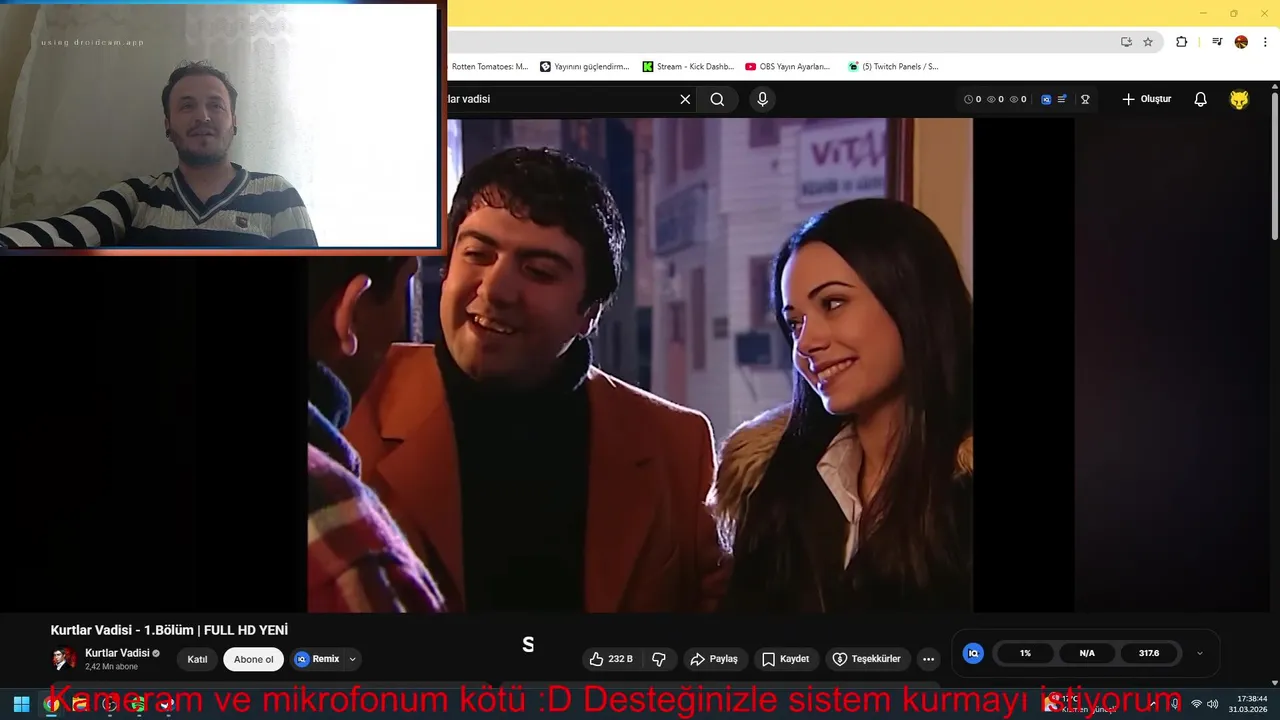Click the install/cast icon in address bar
This screenshot has width=1280, height=720.
[1126, 42]
